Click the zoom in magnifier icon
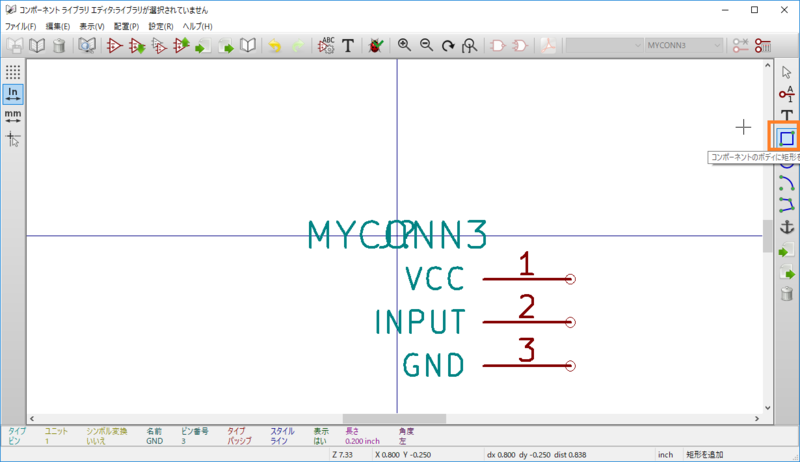This screenshot has height=462, width=800. click(404, 46)
